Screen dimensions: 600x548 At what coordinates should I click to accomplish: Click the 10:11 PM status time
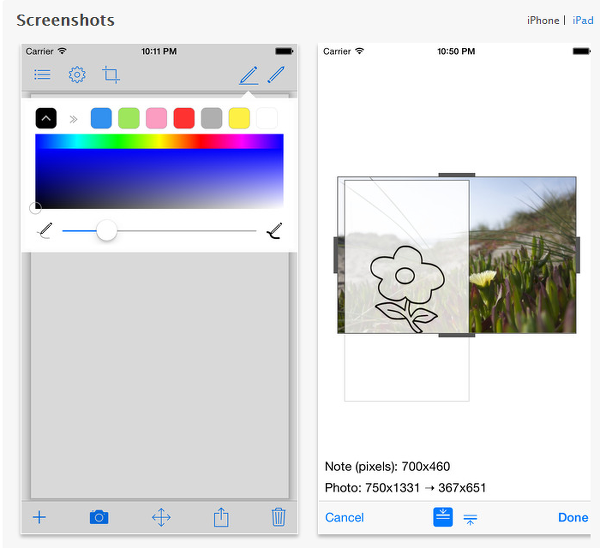[x=159, y=51]
